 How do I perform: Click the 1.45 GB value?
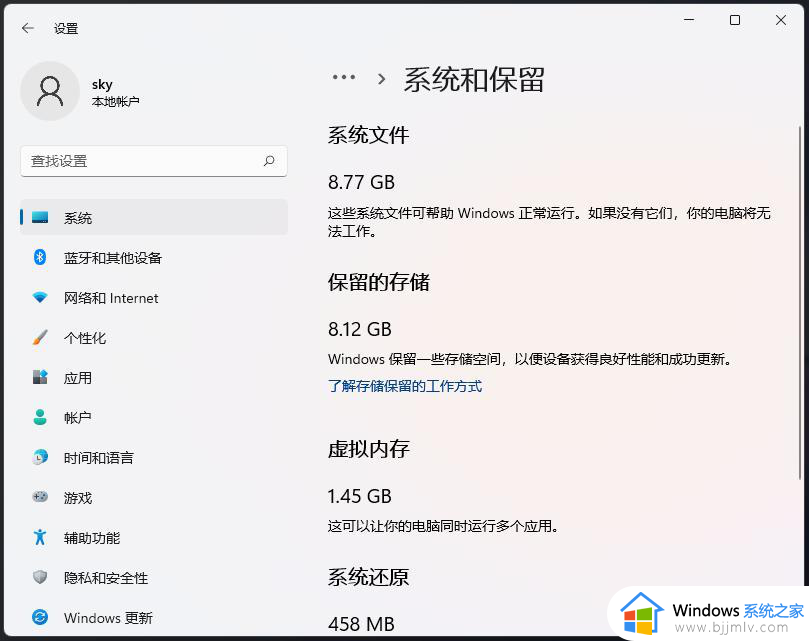360,496
